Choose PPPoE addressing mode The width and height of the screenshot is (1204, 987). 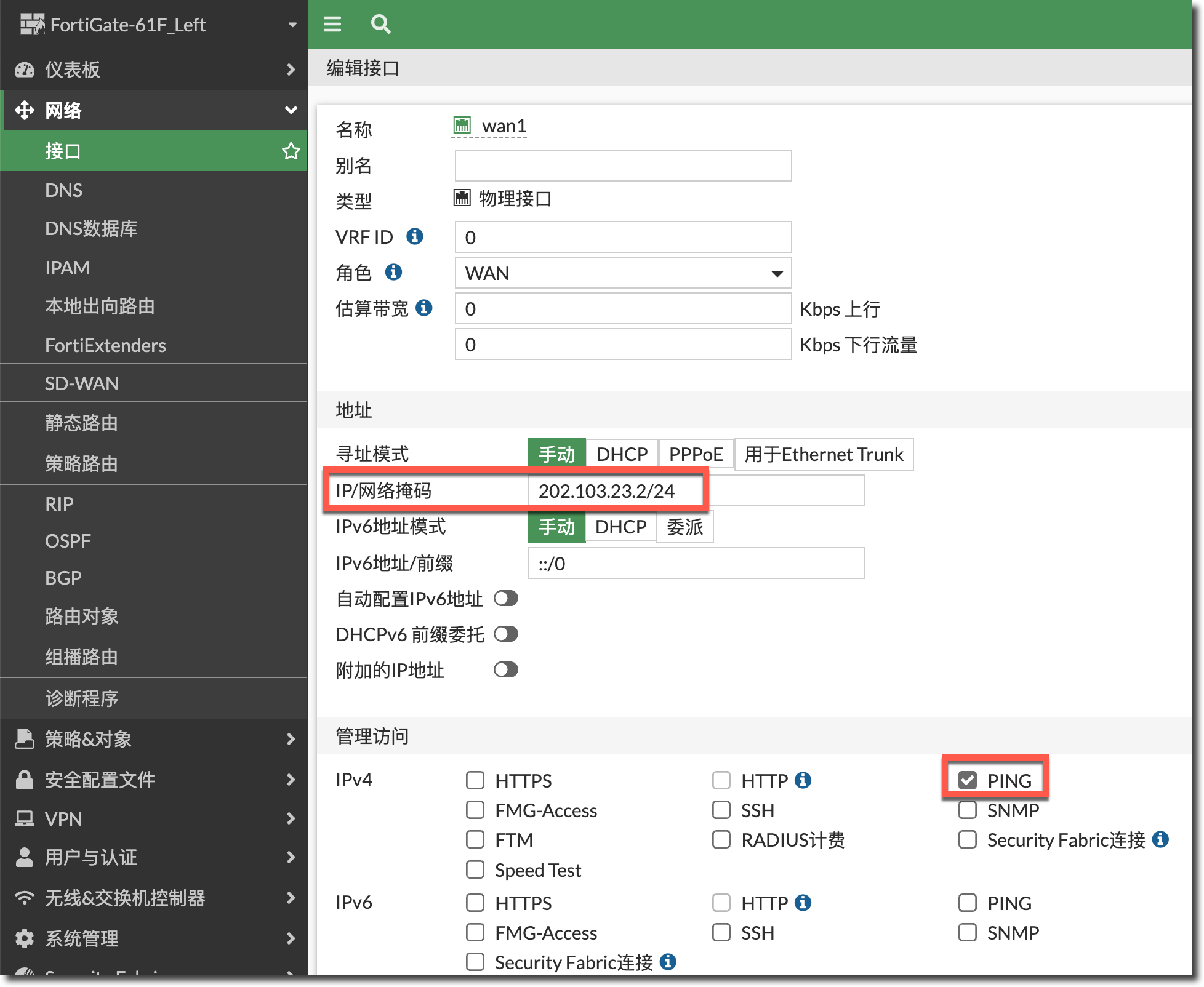696,454
